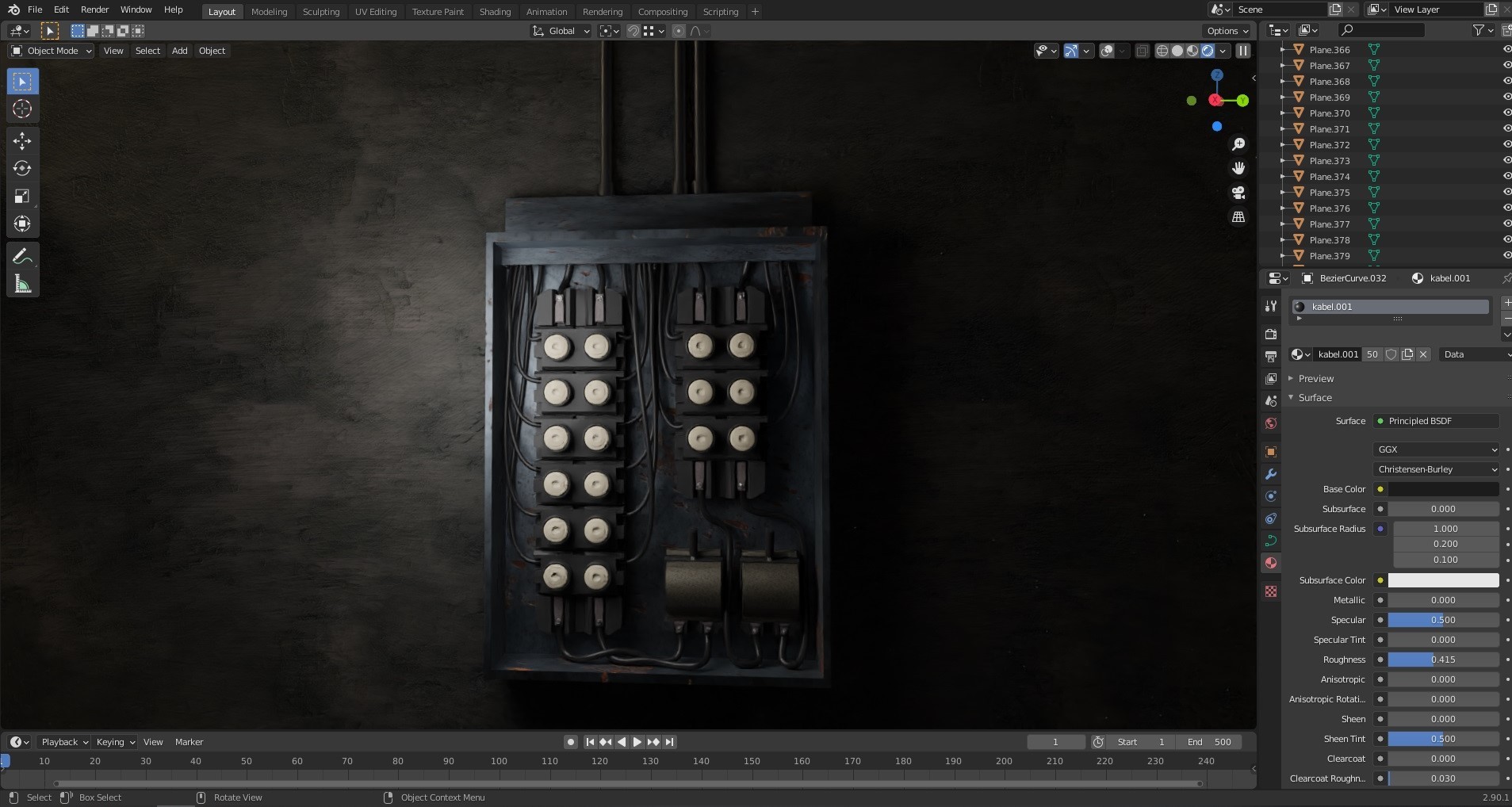Toggle visibility of Plane.372
This screenshot has height=807, width=1512.
(1506, 144)
